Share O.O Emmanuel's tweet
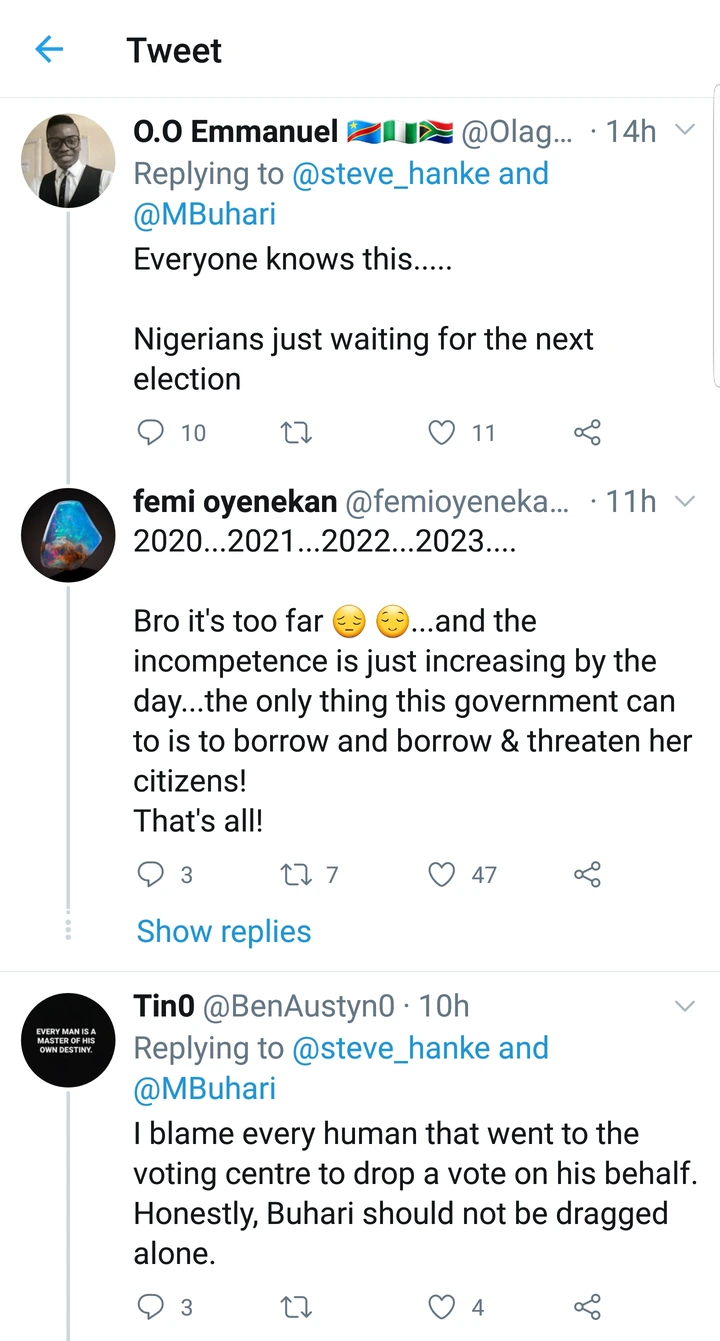 click(587, 432)
